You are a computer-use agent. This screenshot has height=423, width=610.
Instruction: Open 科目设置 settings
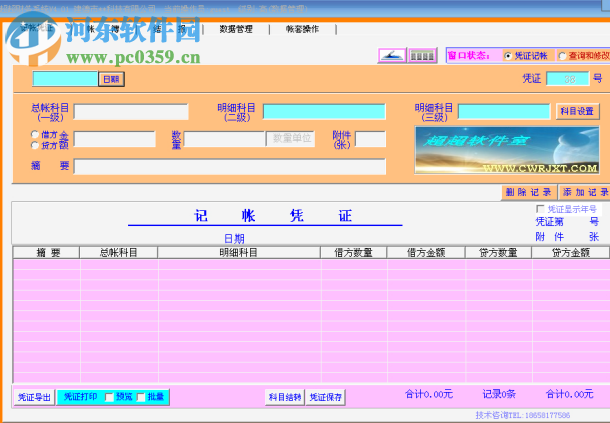[x=577, y=111]
